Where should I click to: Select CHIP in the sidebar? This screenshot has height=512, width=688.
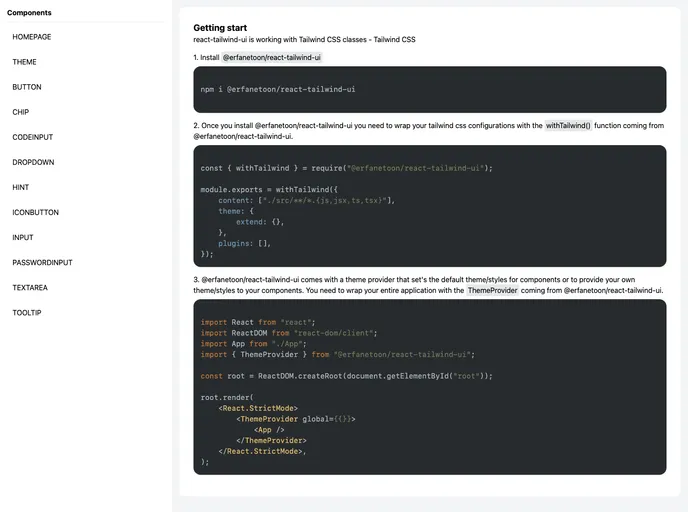click(x=21, y=112)
